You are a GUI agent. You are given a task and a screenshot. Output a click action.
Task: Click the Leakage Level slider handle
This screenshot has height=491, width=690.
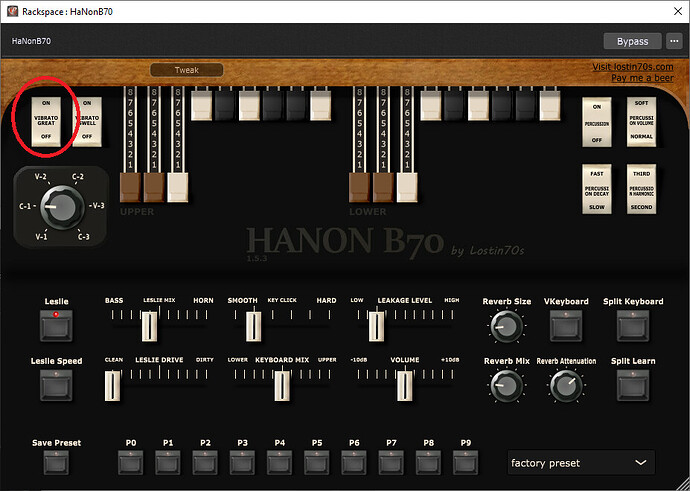point(376,326)
